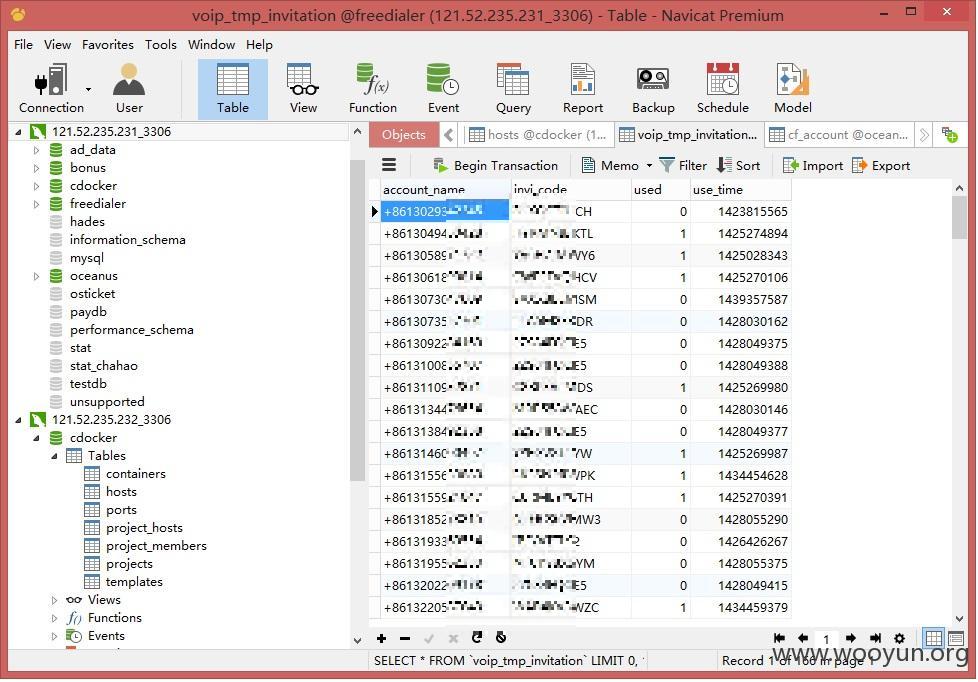
Task: Click the add record plus icon
Action: point(381,638)
